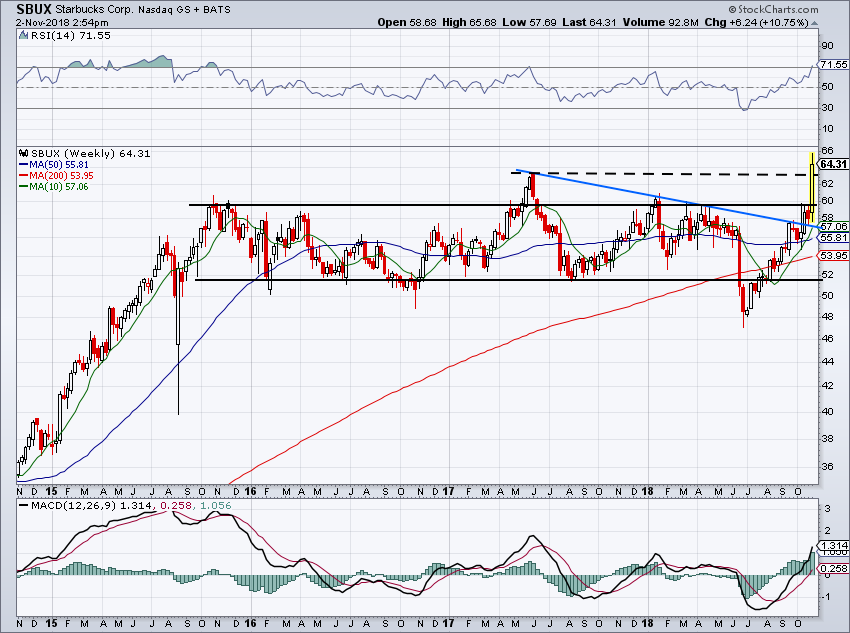This screenshot has height=633, width=850.
Task: Click the Volume 92.8M figure
Action: coord(661,22)
